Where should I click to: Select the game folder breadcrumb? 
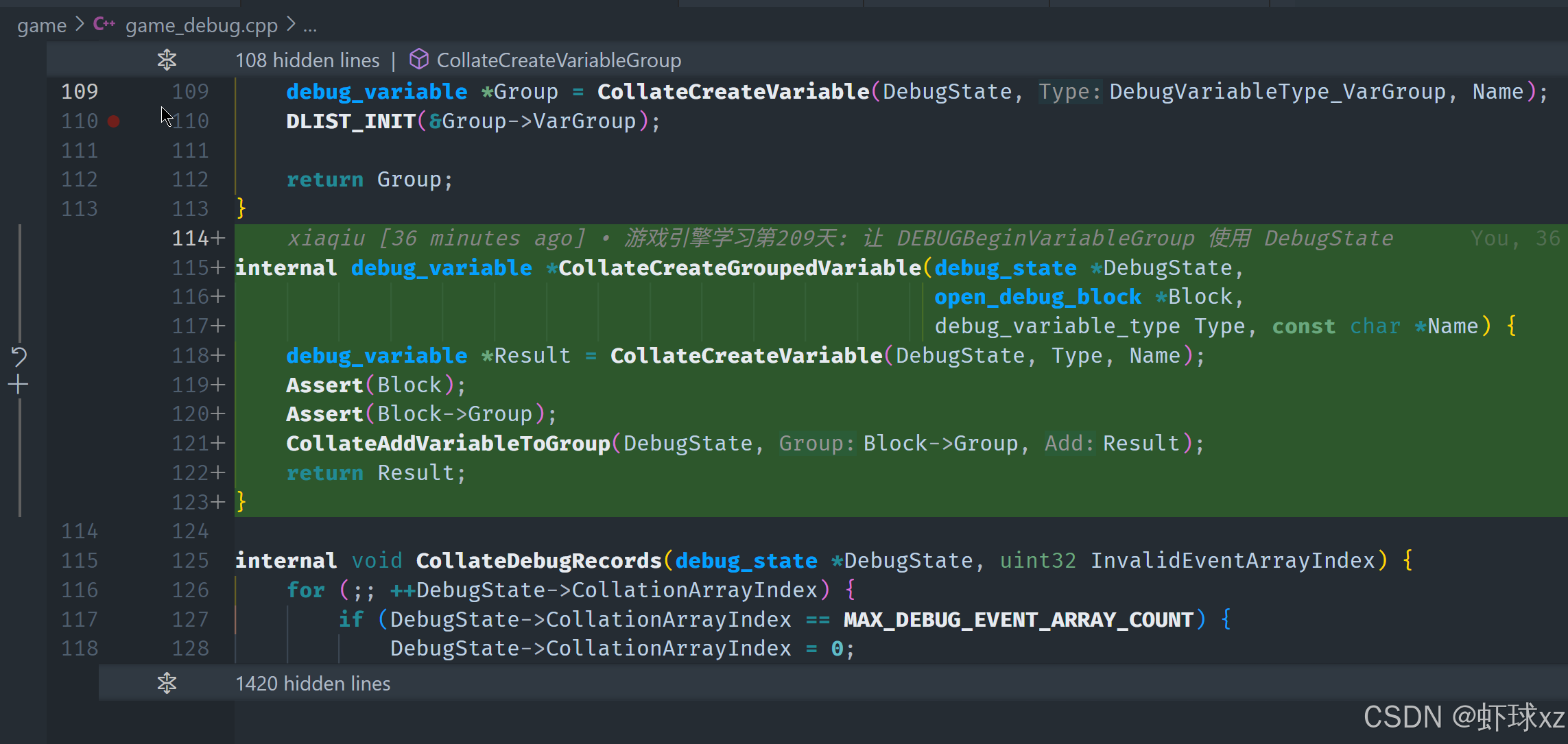click(x=41, y=26)
